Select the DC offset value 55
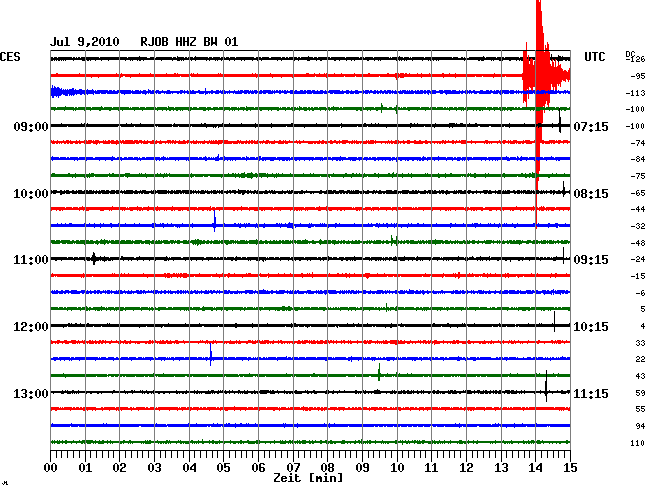The image size is (650, 494). (x=640, y=409)
